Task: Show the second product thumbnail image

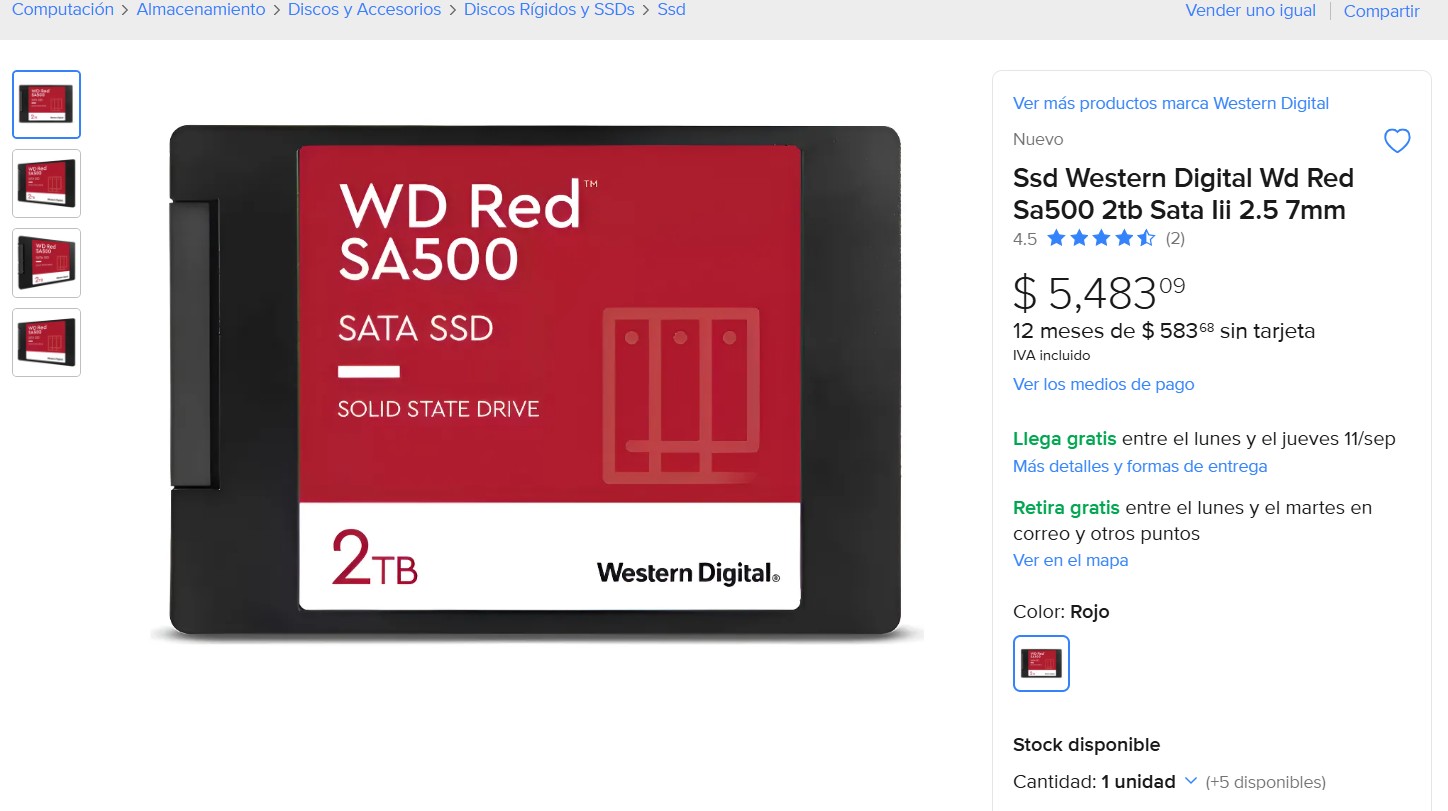Action: [46, 183]
